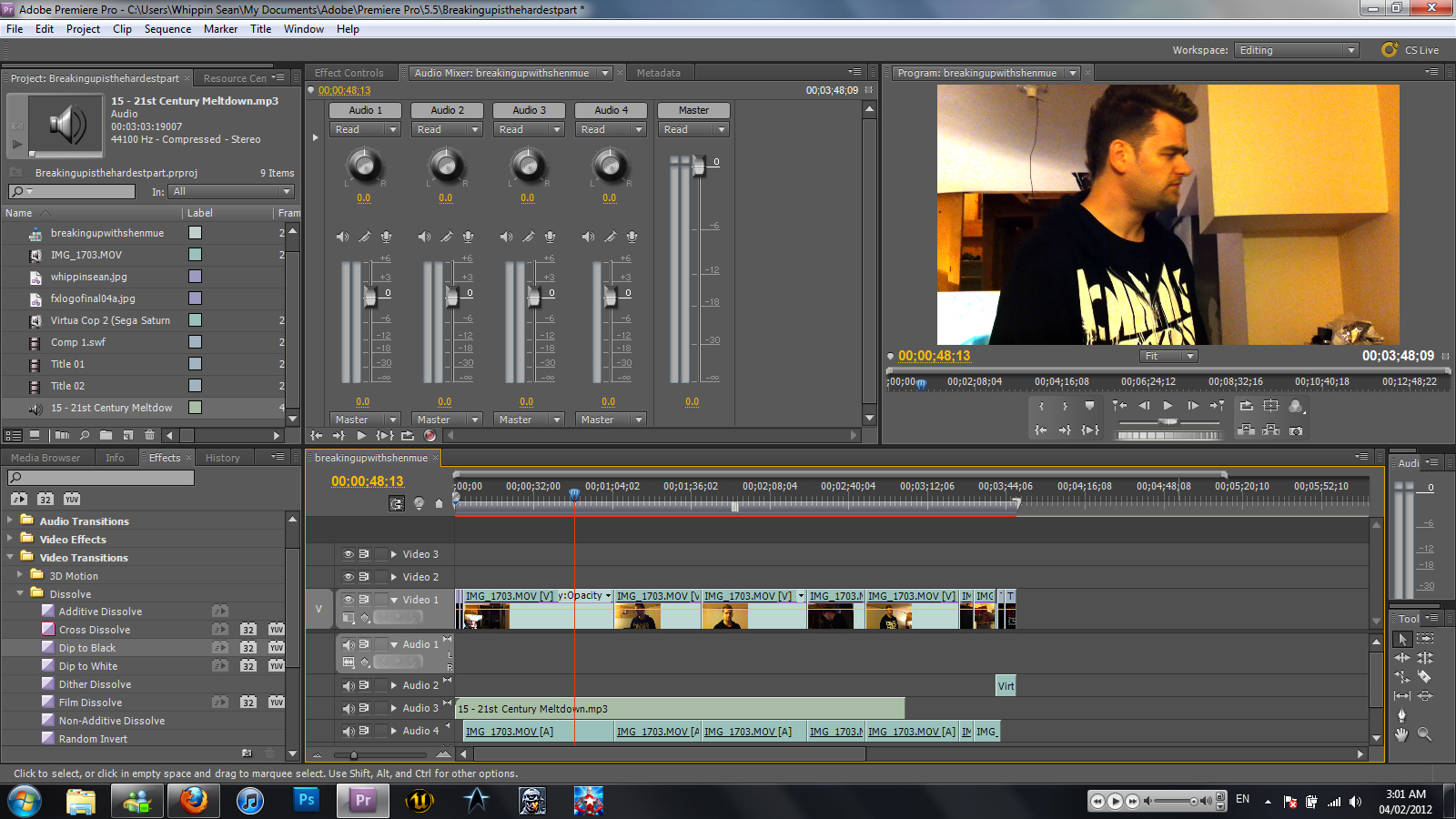Toggle Video 1 track output eye

tap(348, 600)
